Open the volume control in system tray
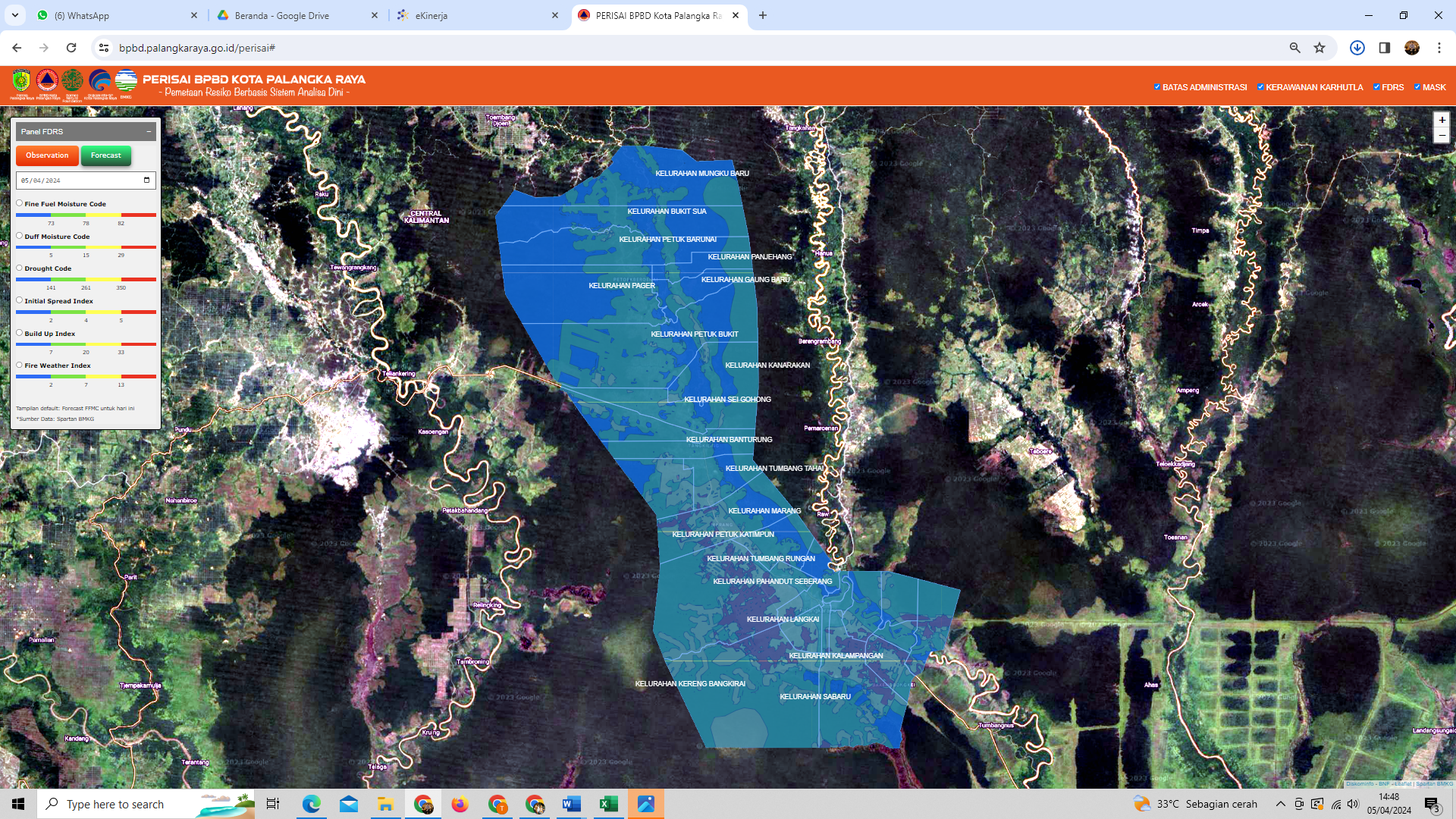This screenshot has height=819, width=1456. pos(1354,804)
